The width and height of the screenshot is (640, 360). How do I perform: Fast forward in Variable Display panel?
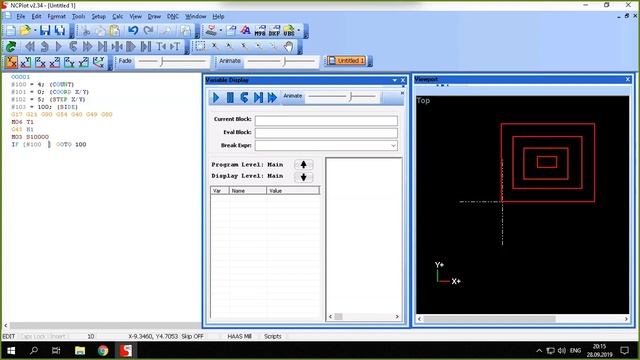click(x=272, y=98)
